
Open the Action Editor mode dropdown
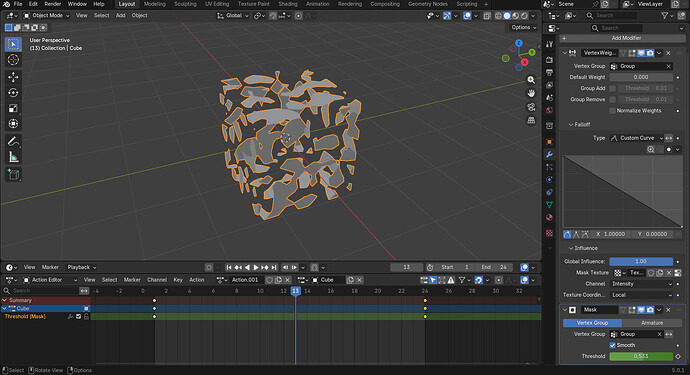pyautogui.click(x=50, y=280)
